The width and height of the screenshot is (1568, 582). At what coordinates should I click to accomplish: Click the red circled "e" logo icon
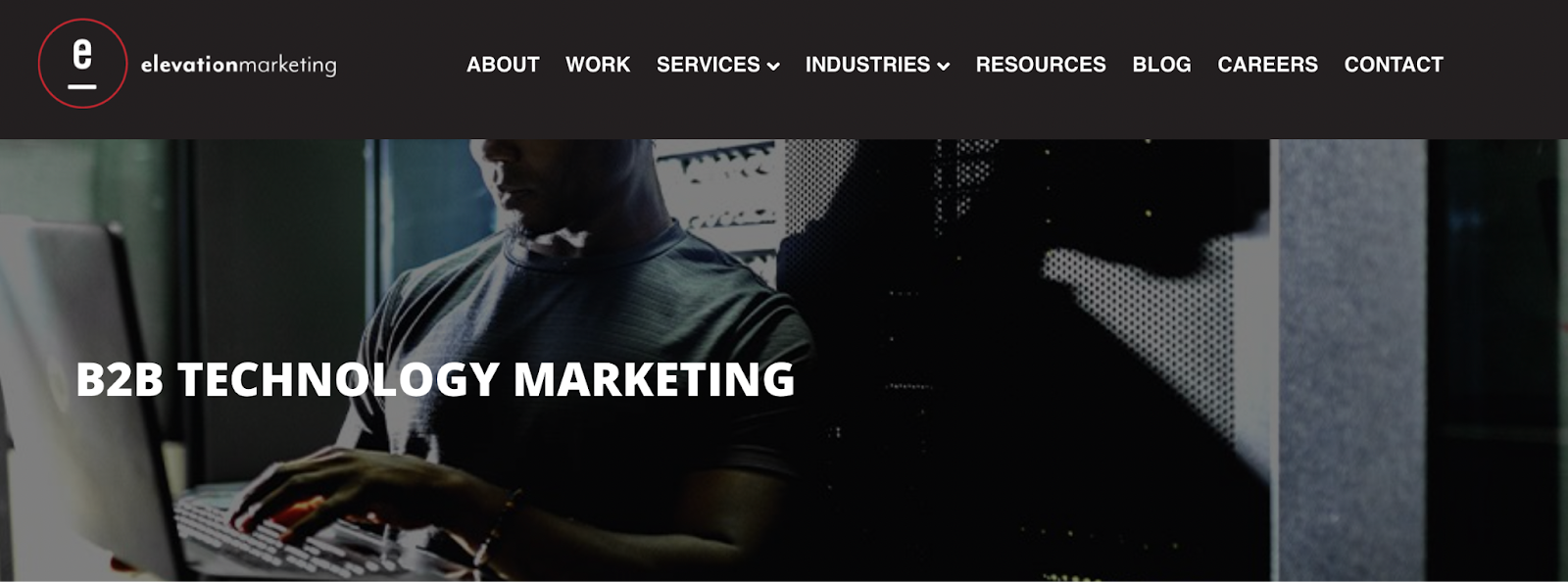[x=82, y=64]
